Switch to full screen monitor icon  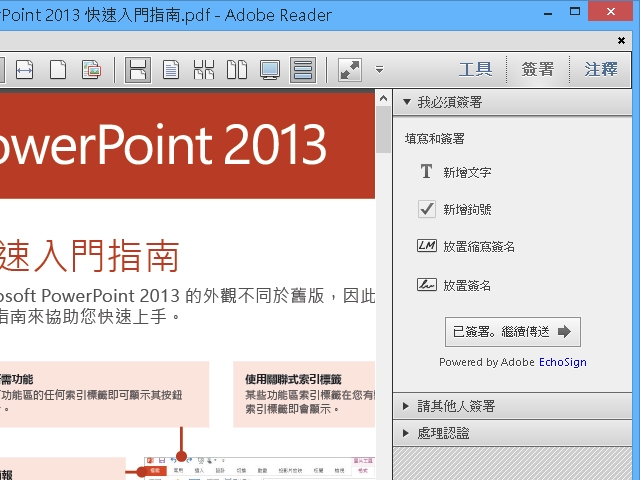[270, 70]
